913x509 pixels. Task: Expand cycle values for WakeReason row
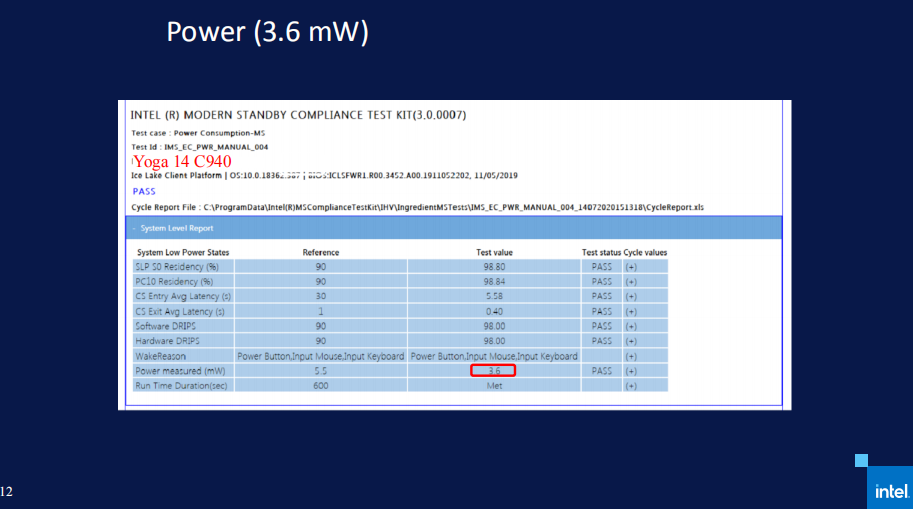tap(631, 356)
